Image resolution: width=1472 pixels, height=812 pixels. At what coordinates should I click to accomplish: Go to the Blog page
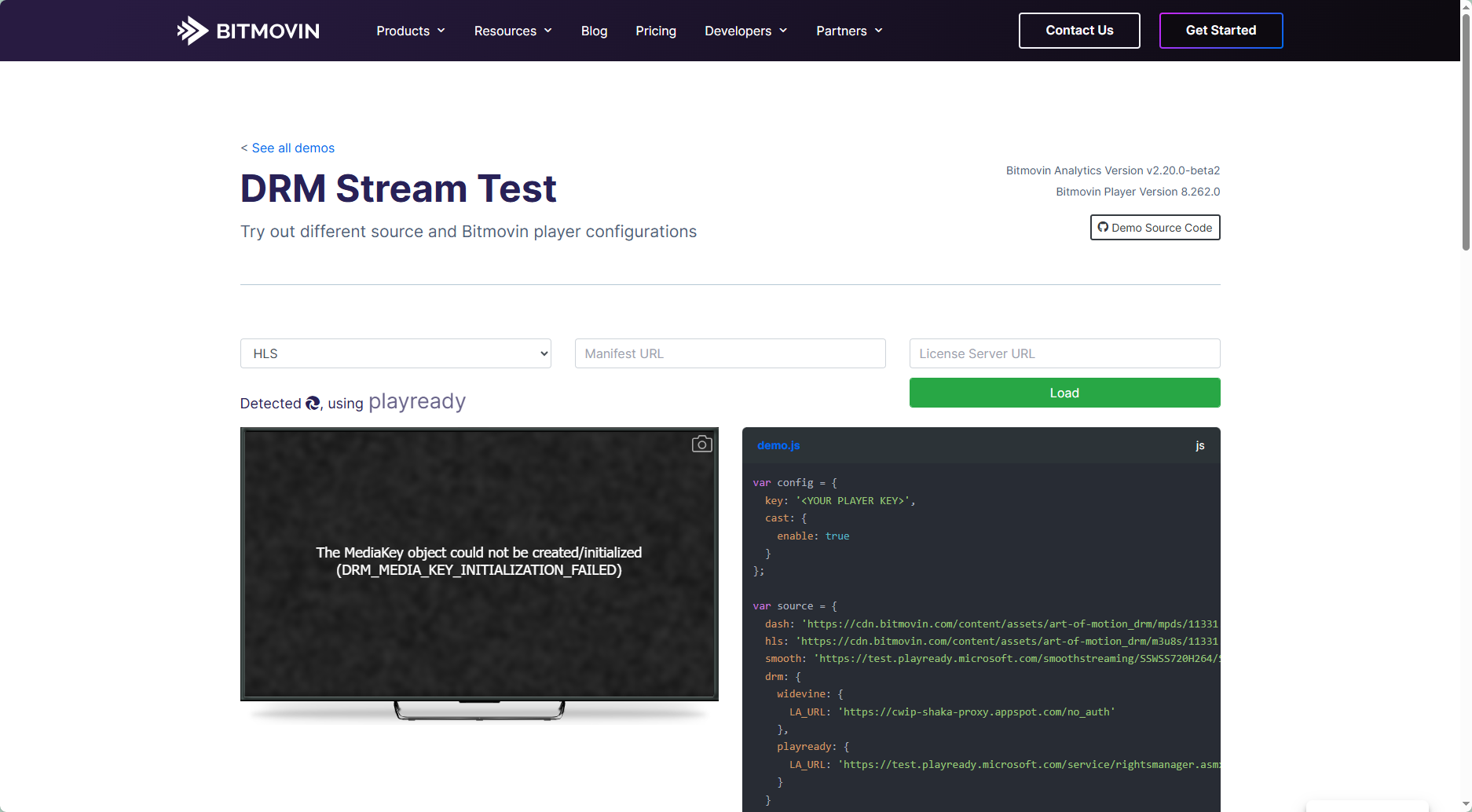coord(594,31)
